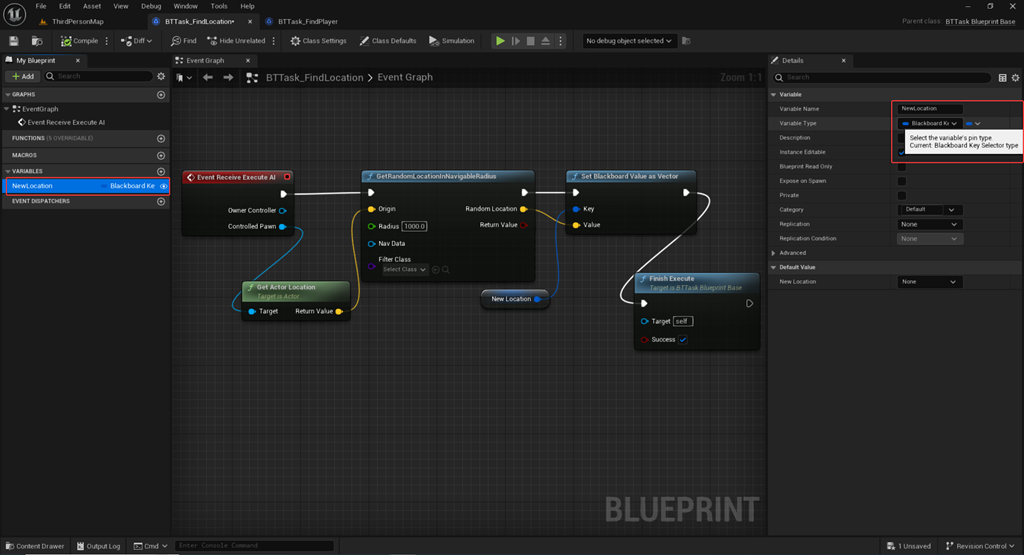Screen dimensions: 1024x555
Task: Toggle Blueprint Read Only checkbox
Action: pyautogui.click(x=902, y=166)
